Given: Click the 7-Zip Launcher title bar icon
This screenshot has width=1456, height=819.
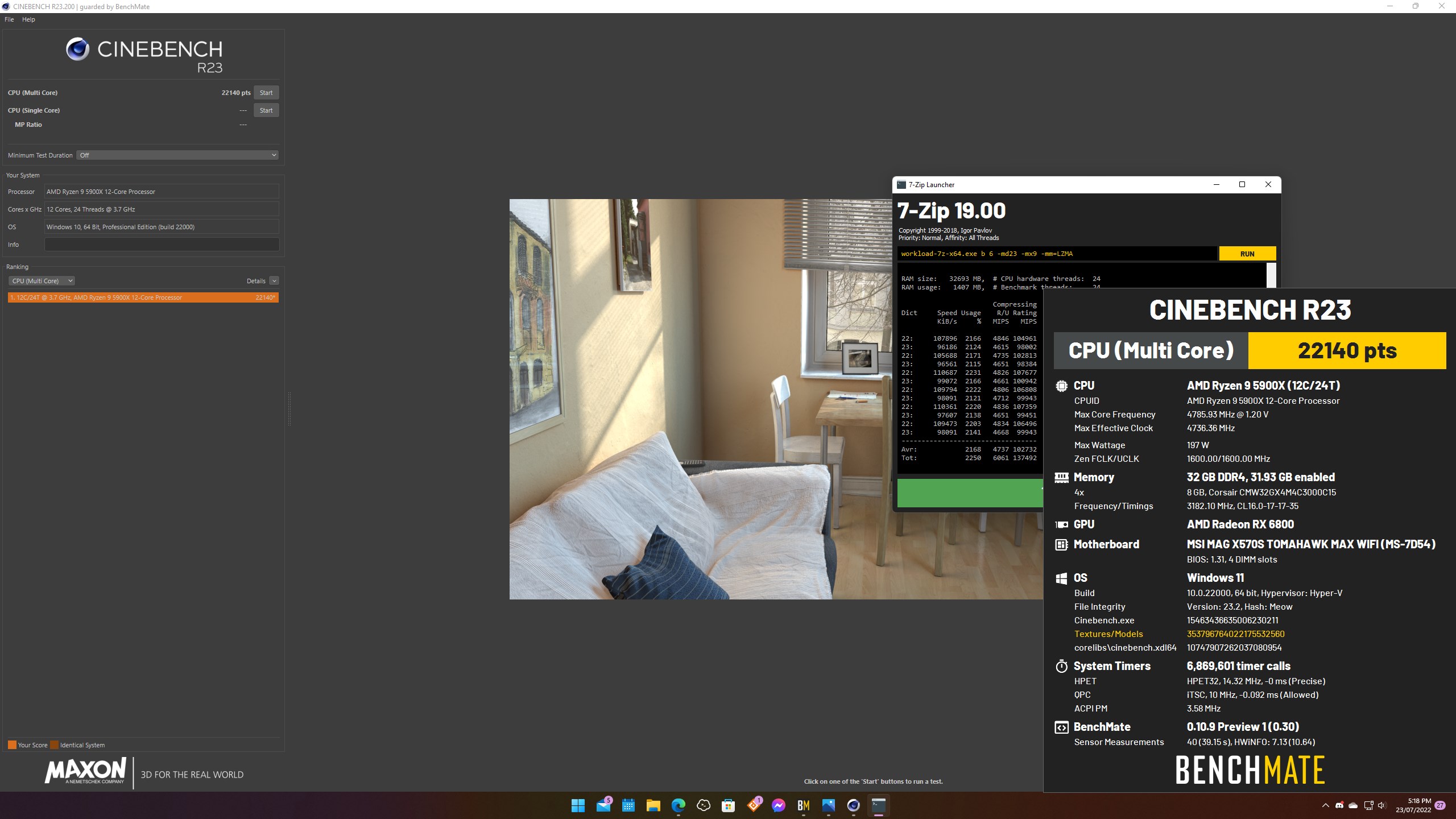Looking at the screenshot, I should 901,185.
